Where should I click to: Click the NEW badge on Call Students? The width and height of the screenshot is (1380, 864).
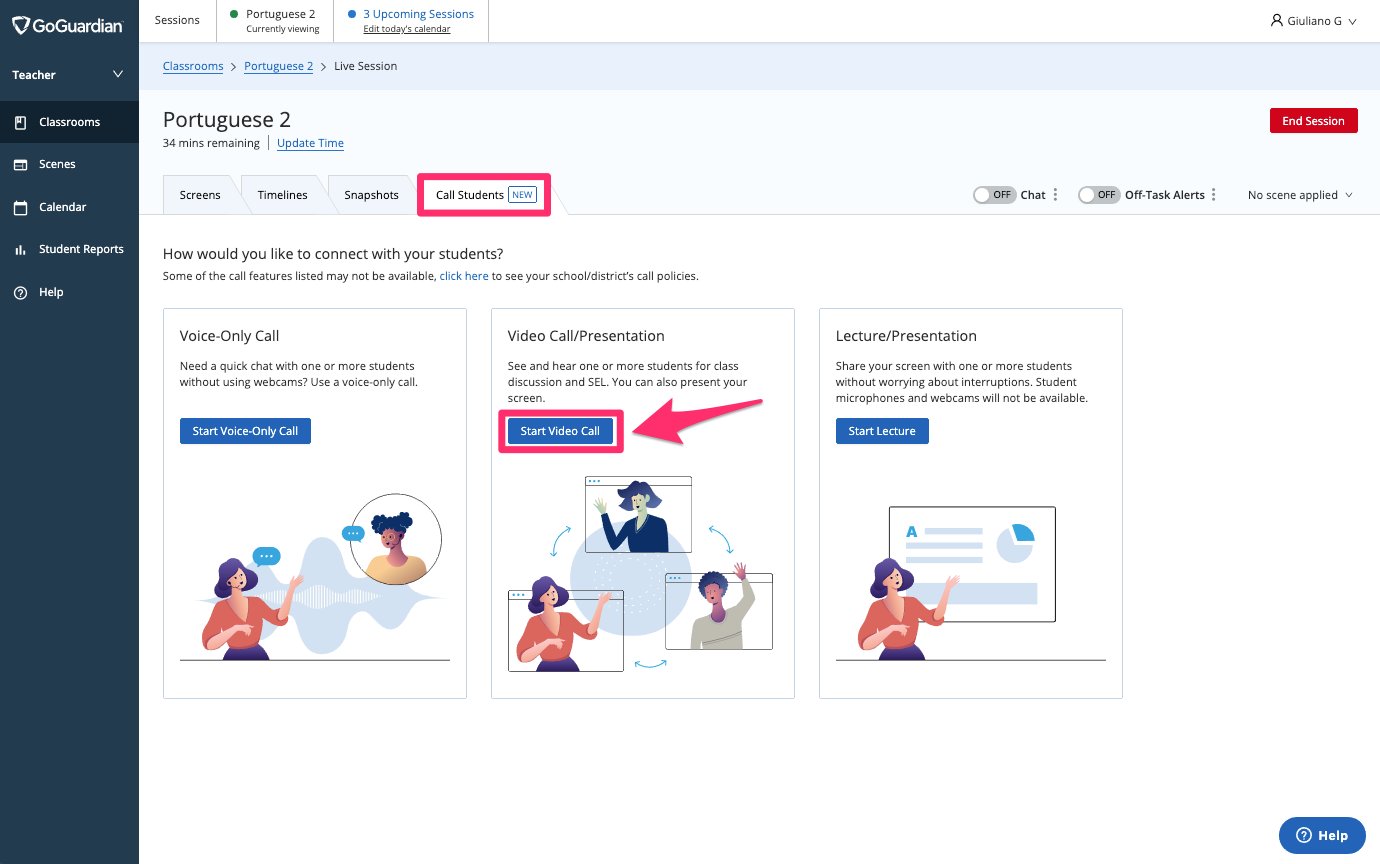(522, 195)
